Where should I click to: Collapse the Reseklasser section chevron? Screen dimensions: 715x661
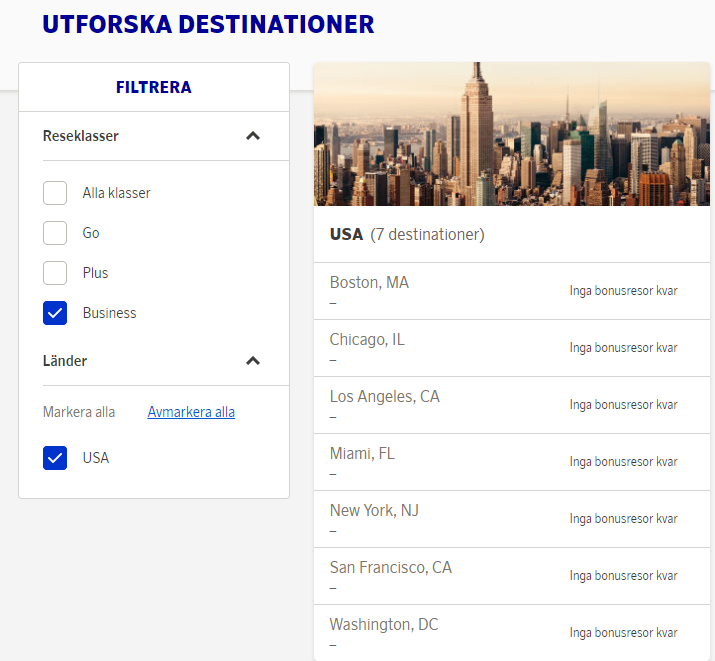[x=253, y=136]
